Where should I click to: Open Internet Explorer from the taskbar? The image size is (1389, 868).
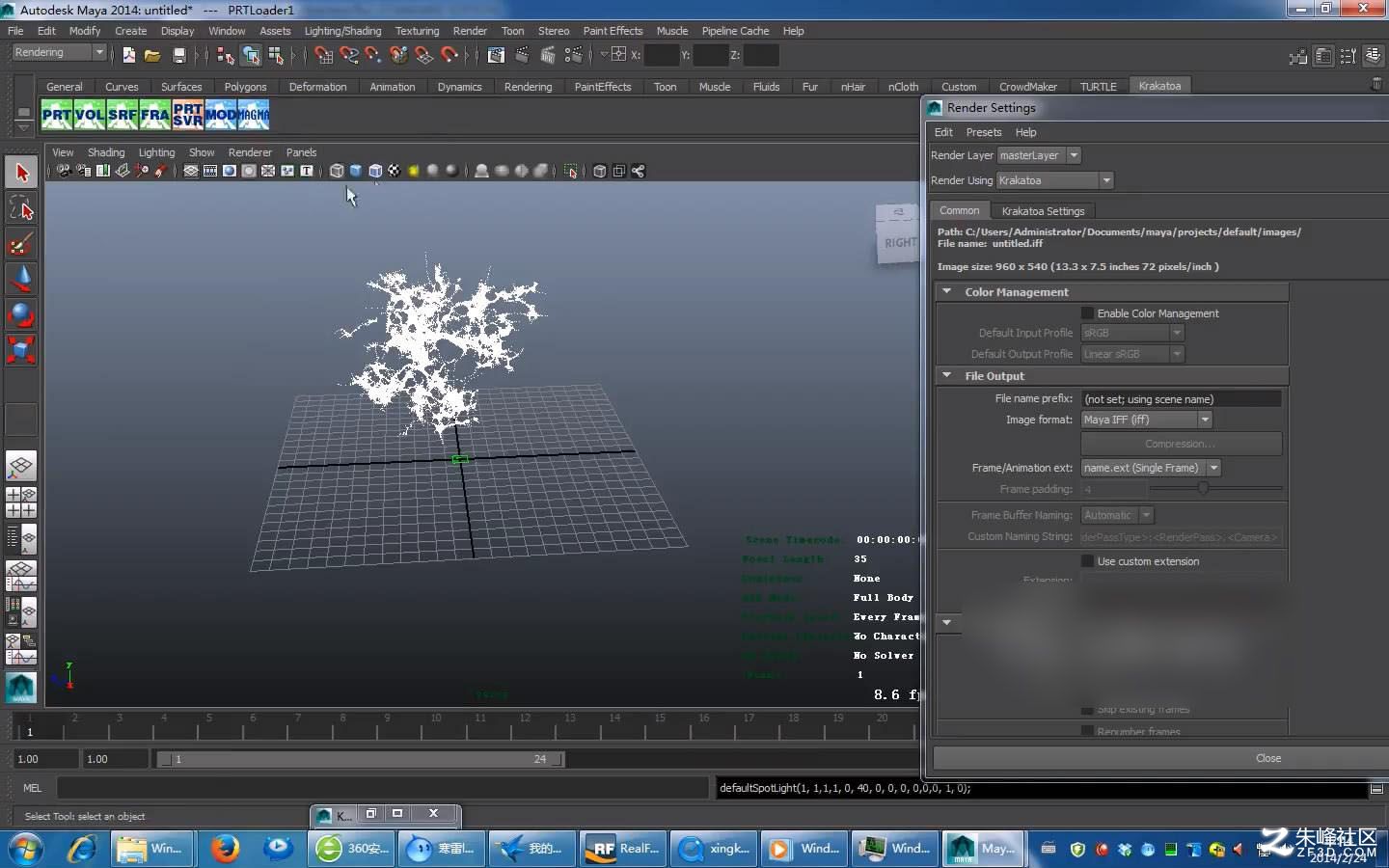click(x=83, y=849)
